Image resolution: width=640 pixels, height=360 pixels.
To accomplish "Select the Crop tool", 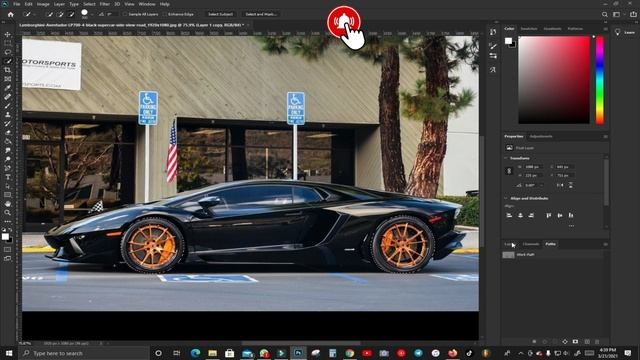I will coord(7,70).
